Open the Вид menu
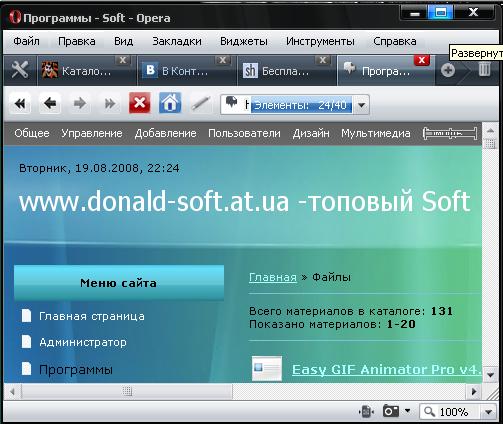Screen dimensions: 503x424 point(124,41)
